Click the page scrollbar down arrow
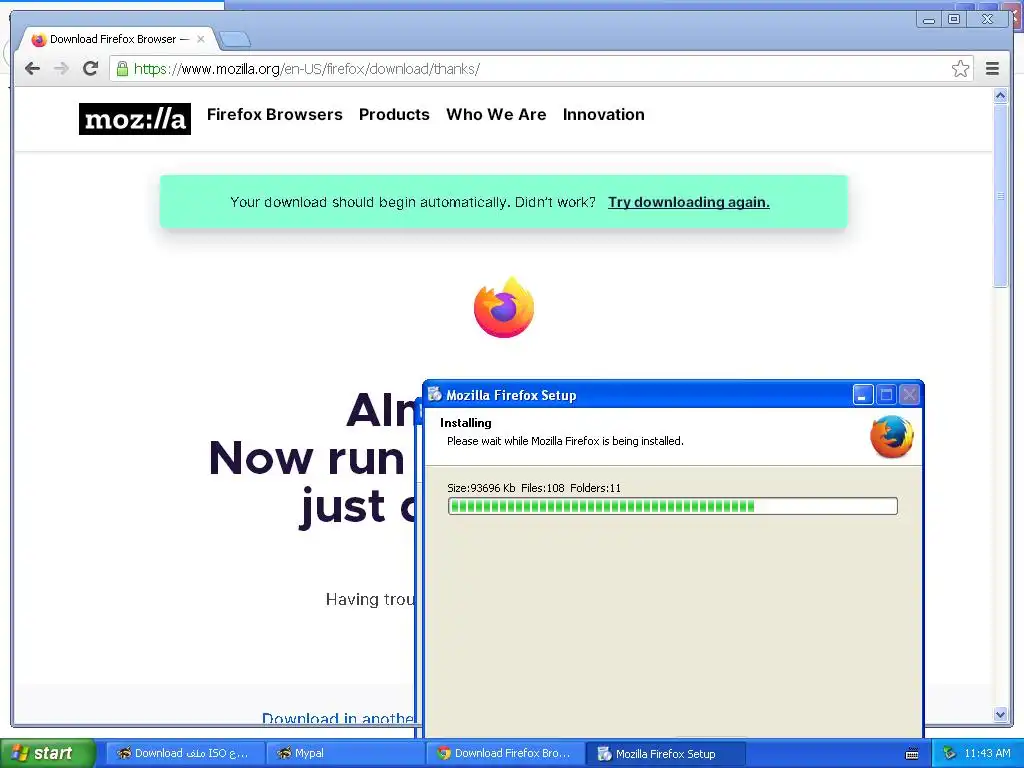This screenshot has width=1024, height=768. pos(1000,714)
